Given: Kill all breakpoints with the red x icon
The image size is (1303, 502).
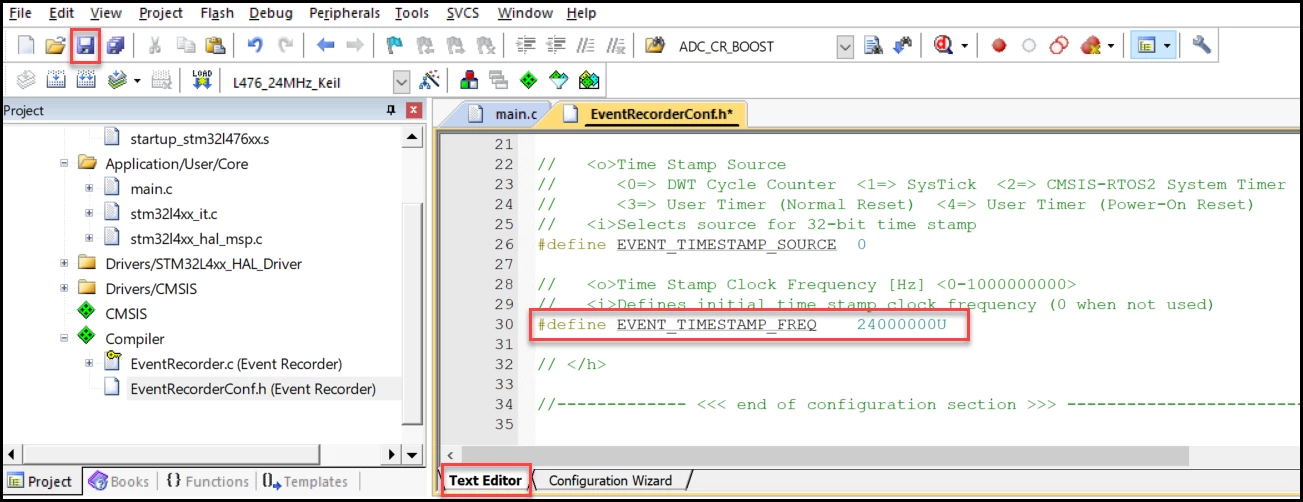Looking at the screenshot, I should tap(1090, 46).
